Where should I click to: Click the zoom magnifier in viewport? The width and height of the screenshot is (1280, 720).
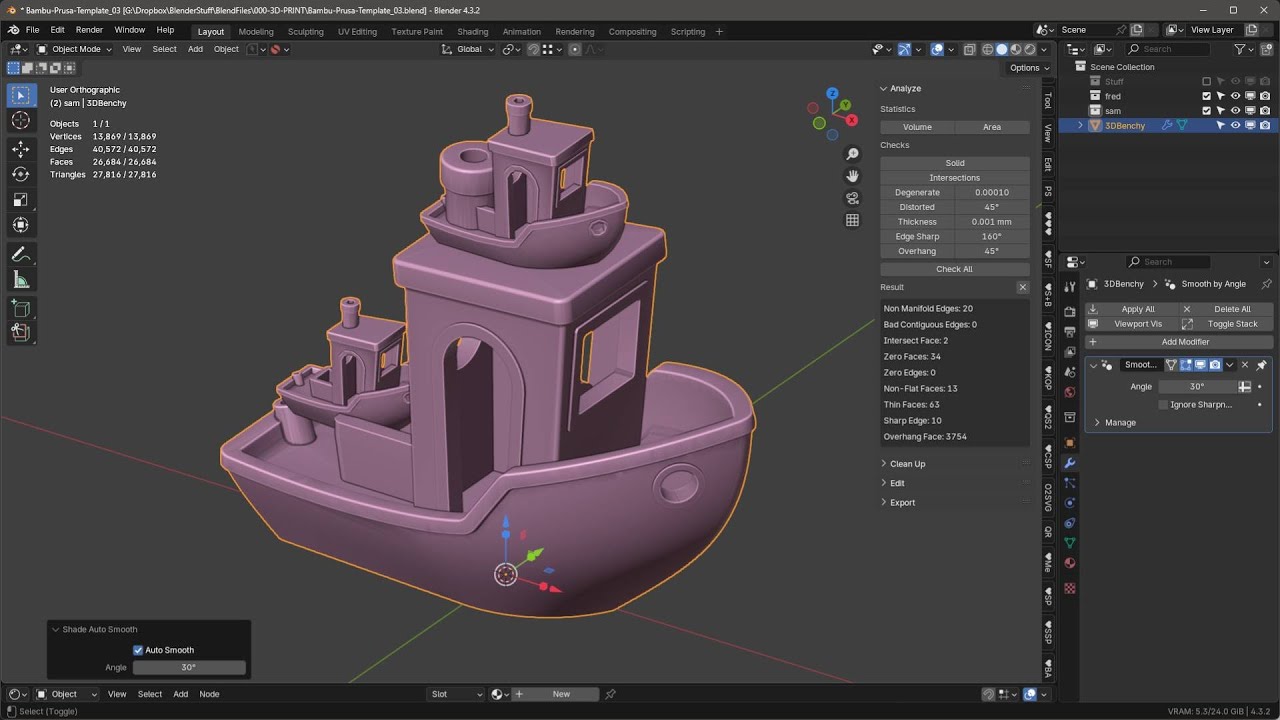(852, 154)
